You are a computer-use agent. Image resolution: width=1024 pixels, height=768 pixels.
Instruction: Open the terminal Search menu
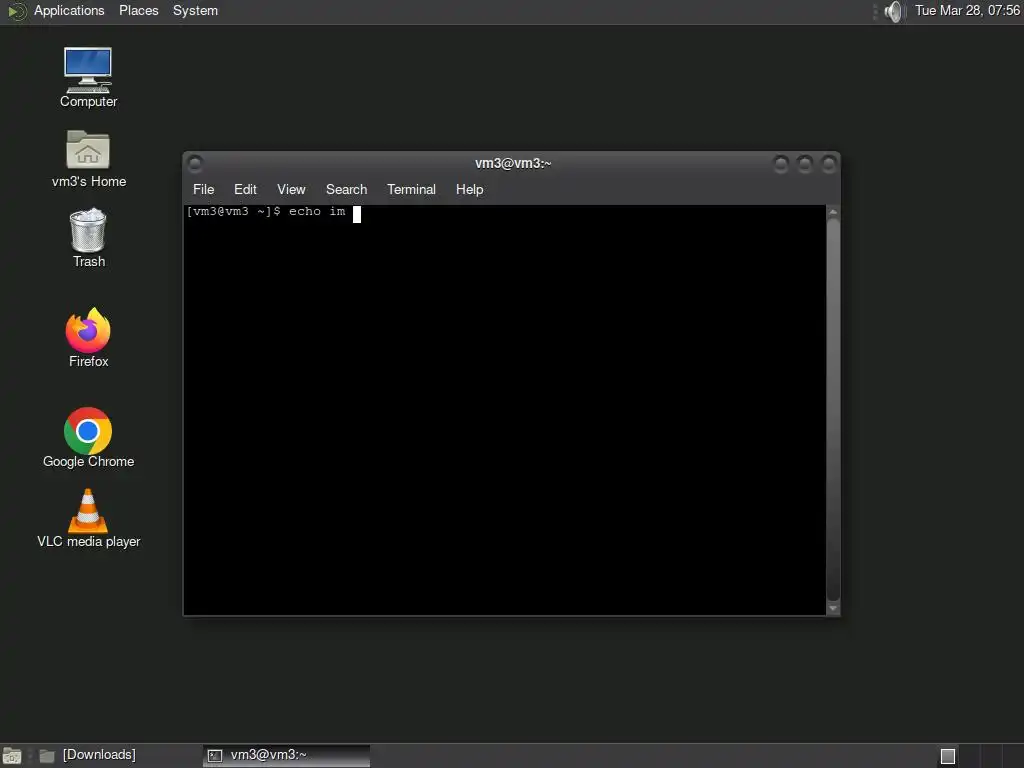coord(346,189)
